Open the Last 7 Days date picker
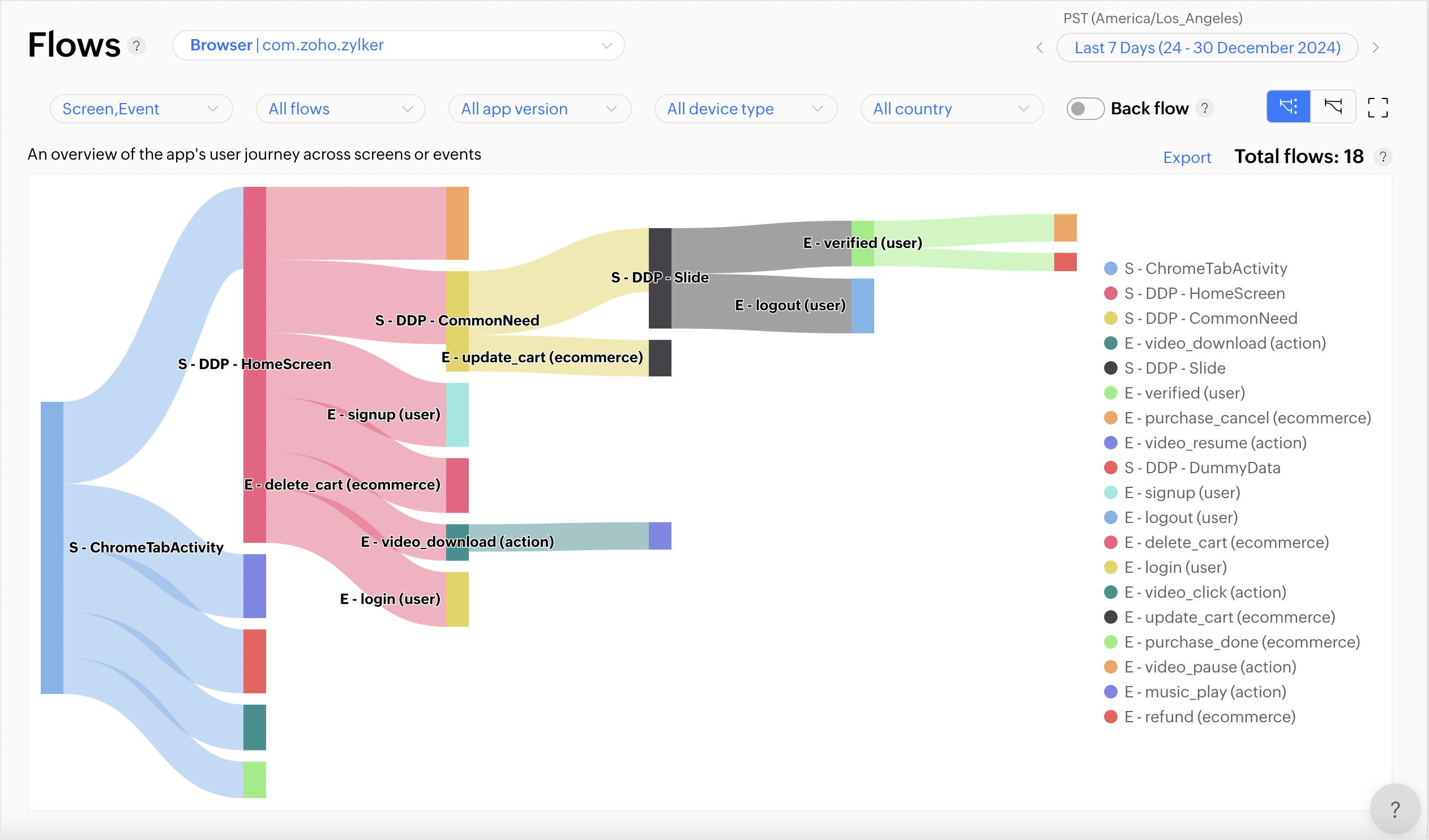This screenshot has width=1429, height=840. point(1206,48)
